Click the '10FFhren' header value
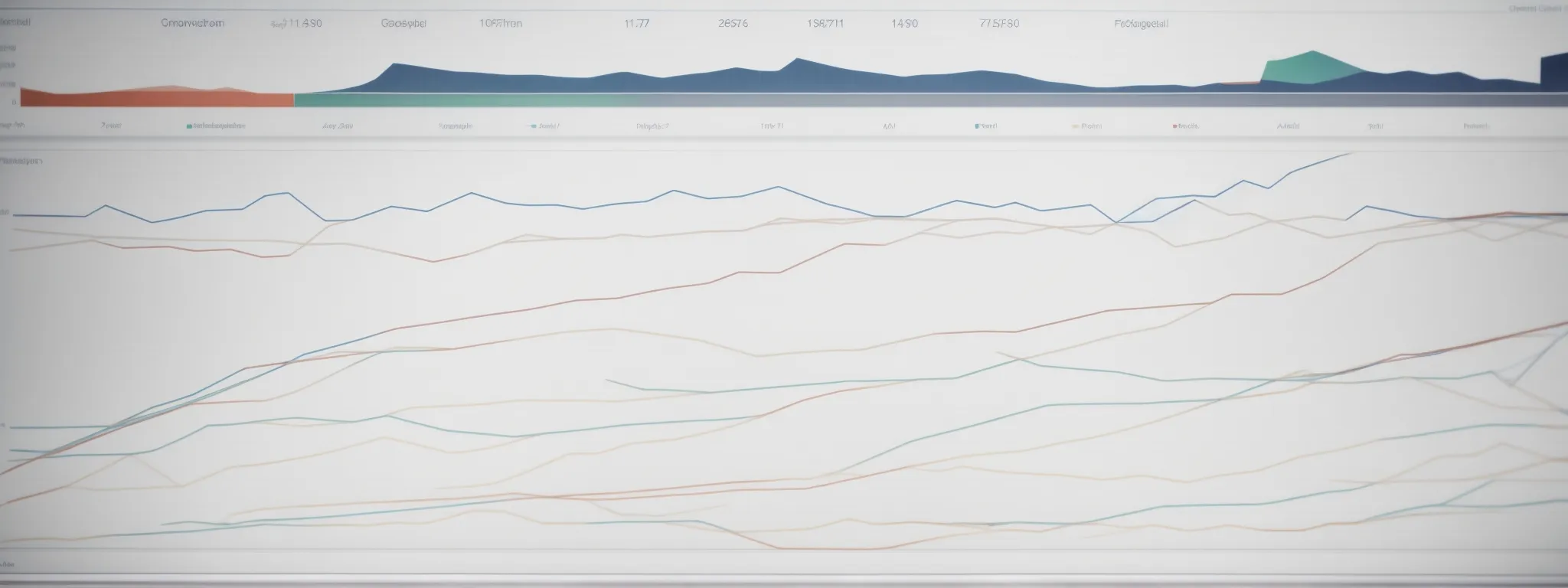Screen dimensions: 1568x588 point(501,23)
